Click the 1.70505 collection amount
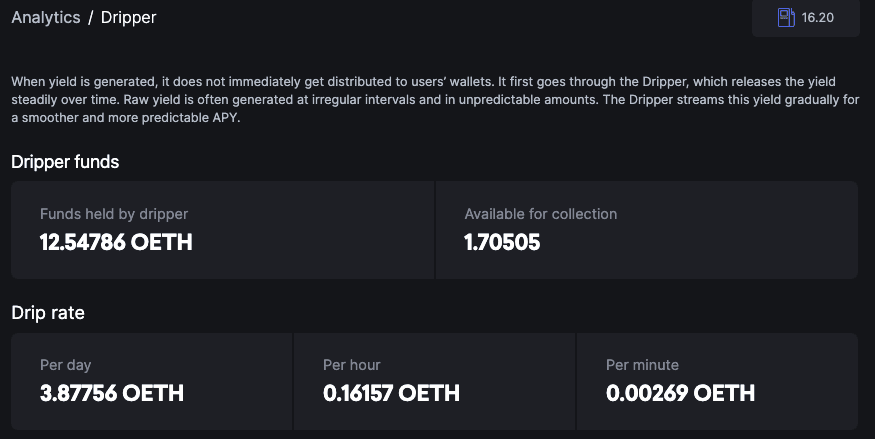Viewport: 875px width, 439px height. pyautogui.click(x=502, y=242)
